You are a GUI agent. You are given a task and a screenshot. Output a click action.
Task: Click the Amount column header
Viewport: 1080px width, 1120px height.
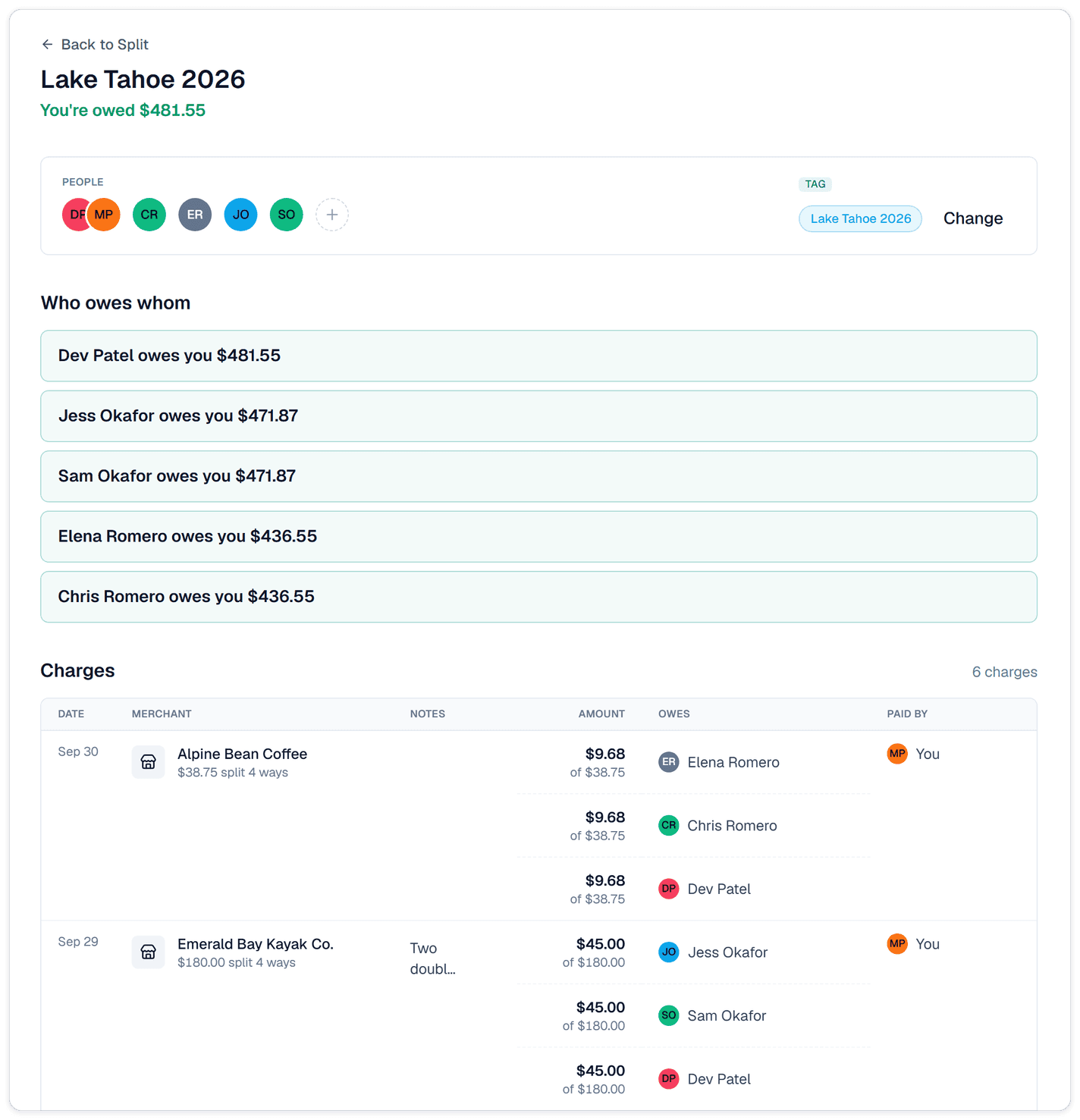(x=601, y=714)
